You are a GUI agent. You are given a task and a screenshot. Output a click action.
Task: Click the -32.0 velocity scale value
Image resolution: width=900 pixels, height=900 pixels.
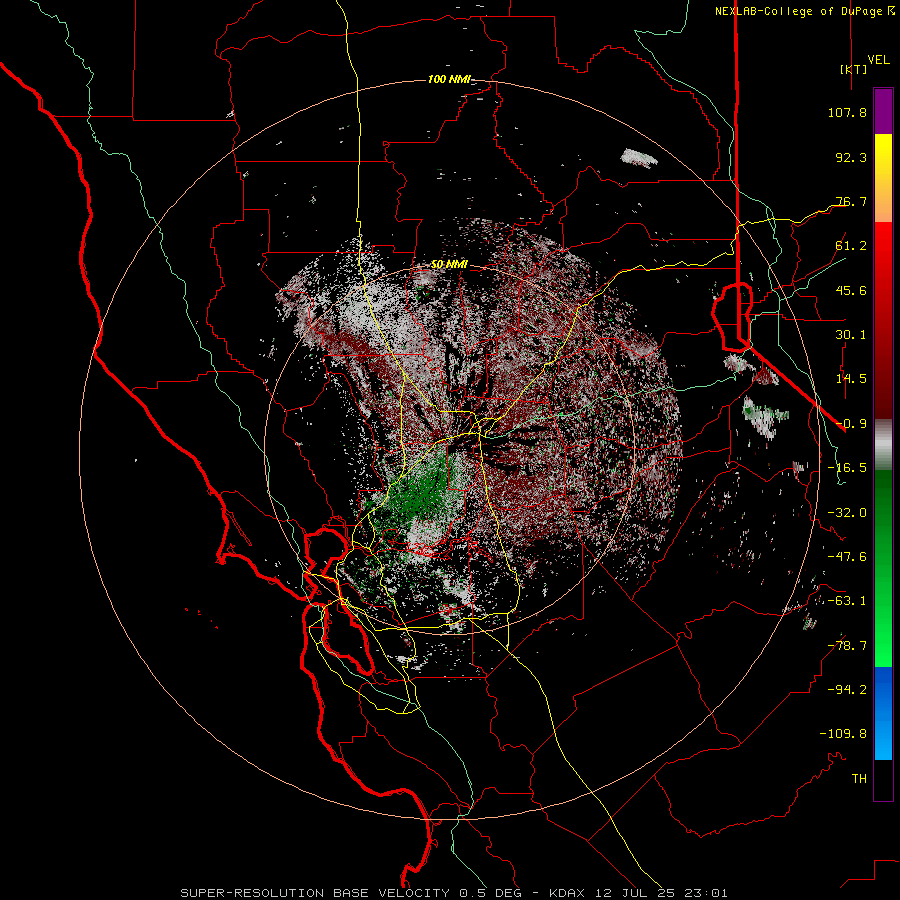(847, 513)
